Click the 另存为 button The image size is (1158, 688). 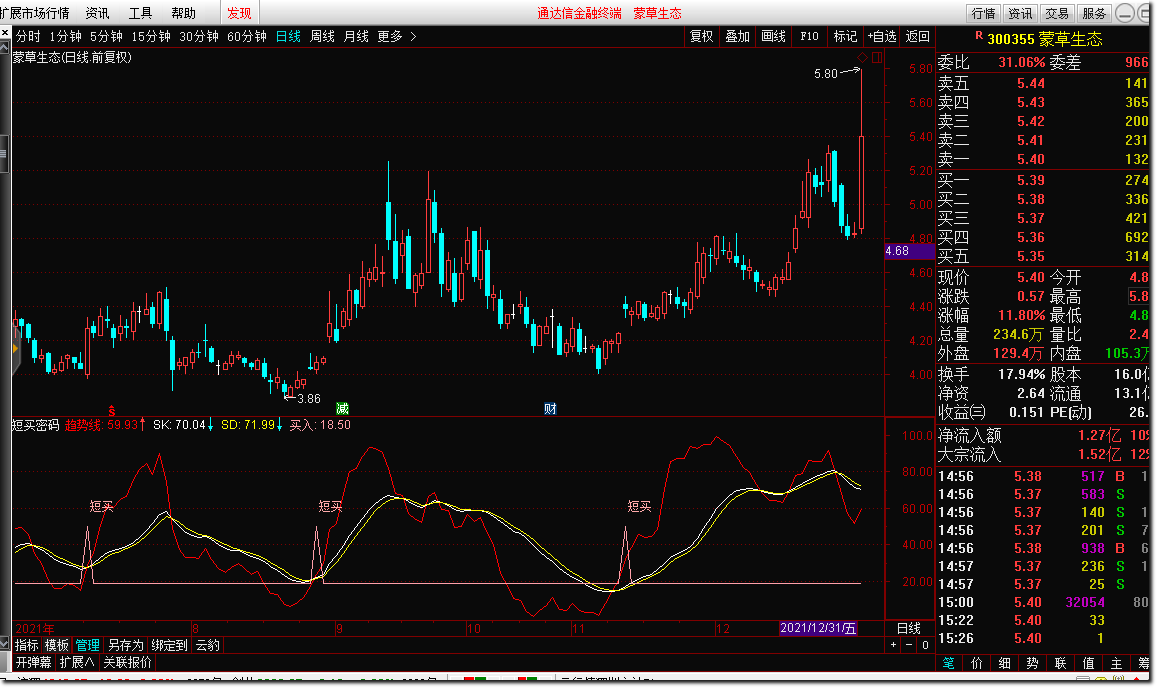126,645
